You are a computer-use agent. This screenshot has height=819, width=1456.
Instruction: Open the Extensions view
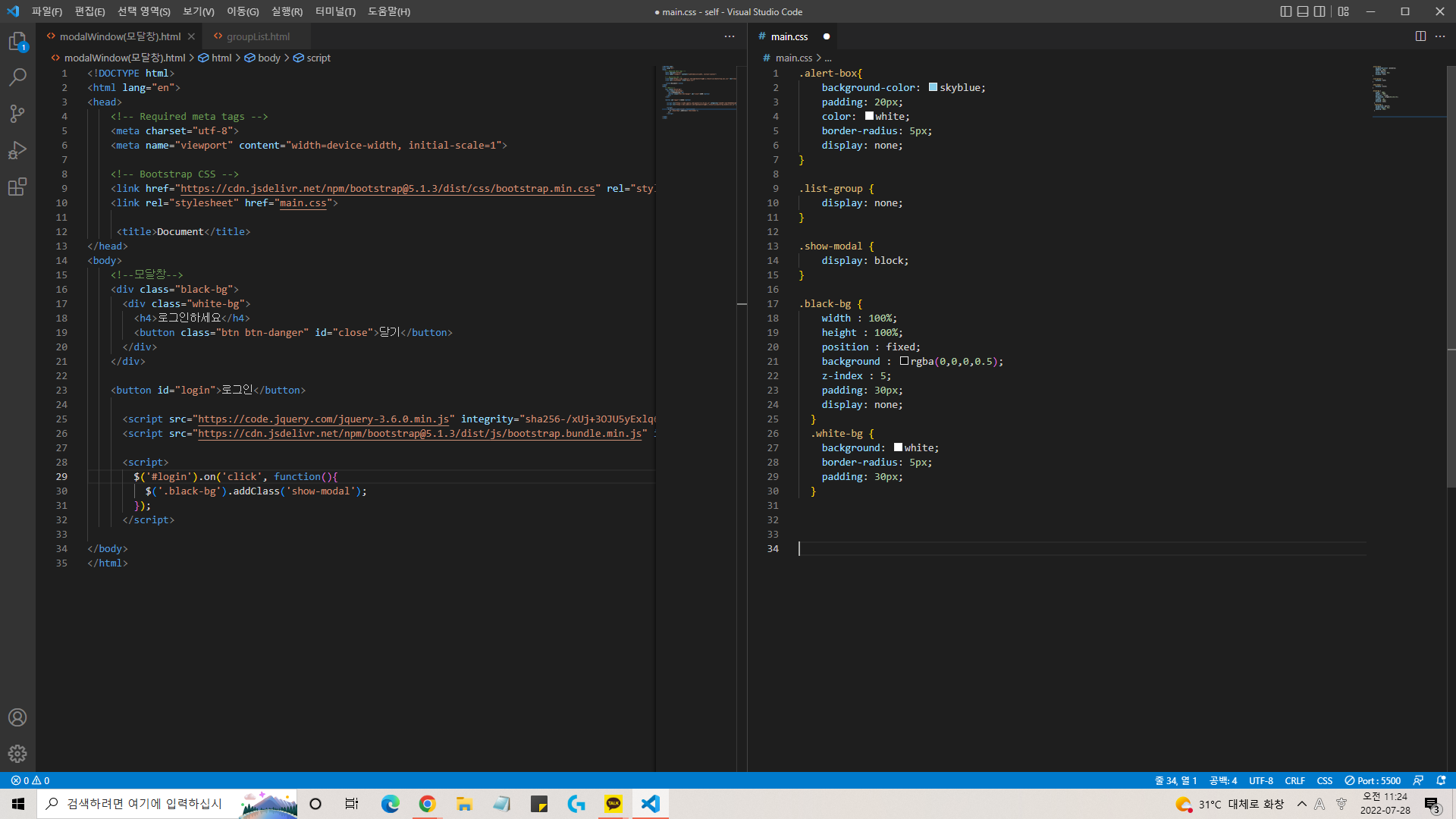coord(17,187)
